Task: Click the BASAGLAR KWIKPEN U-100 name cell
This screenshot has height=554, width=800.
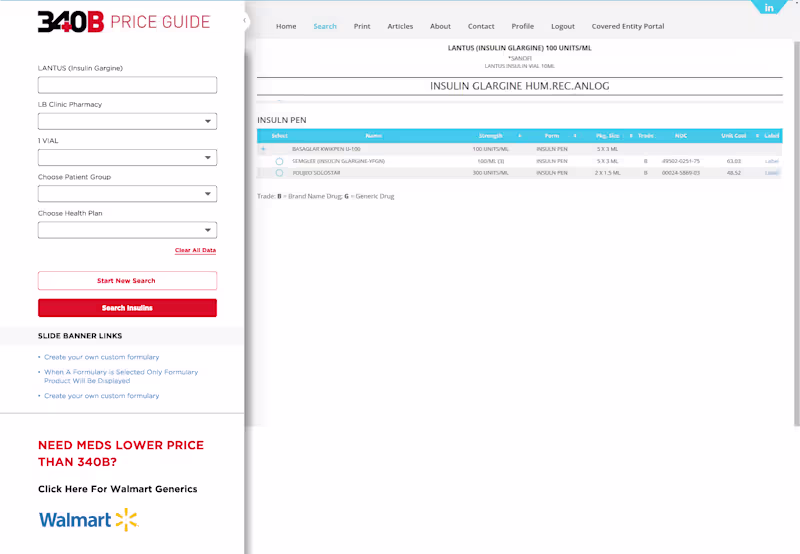Action: pos(326,149)
